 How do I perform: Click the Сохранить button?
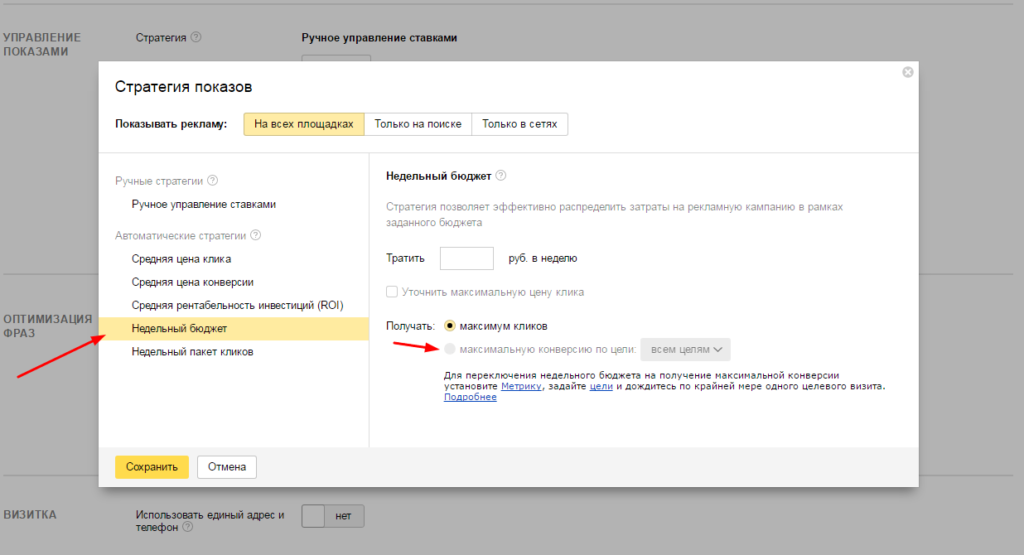[152, 467]
